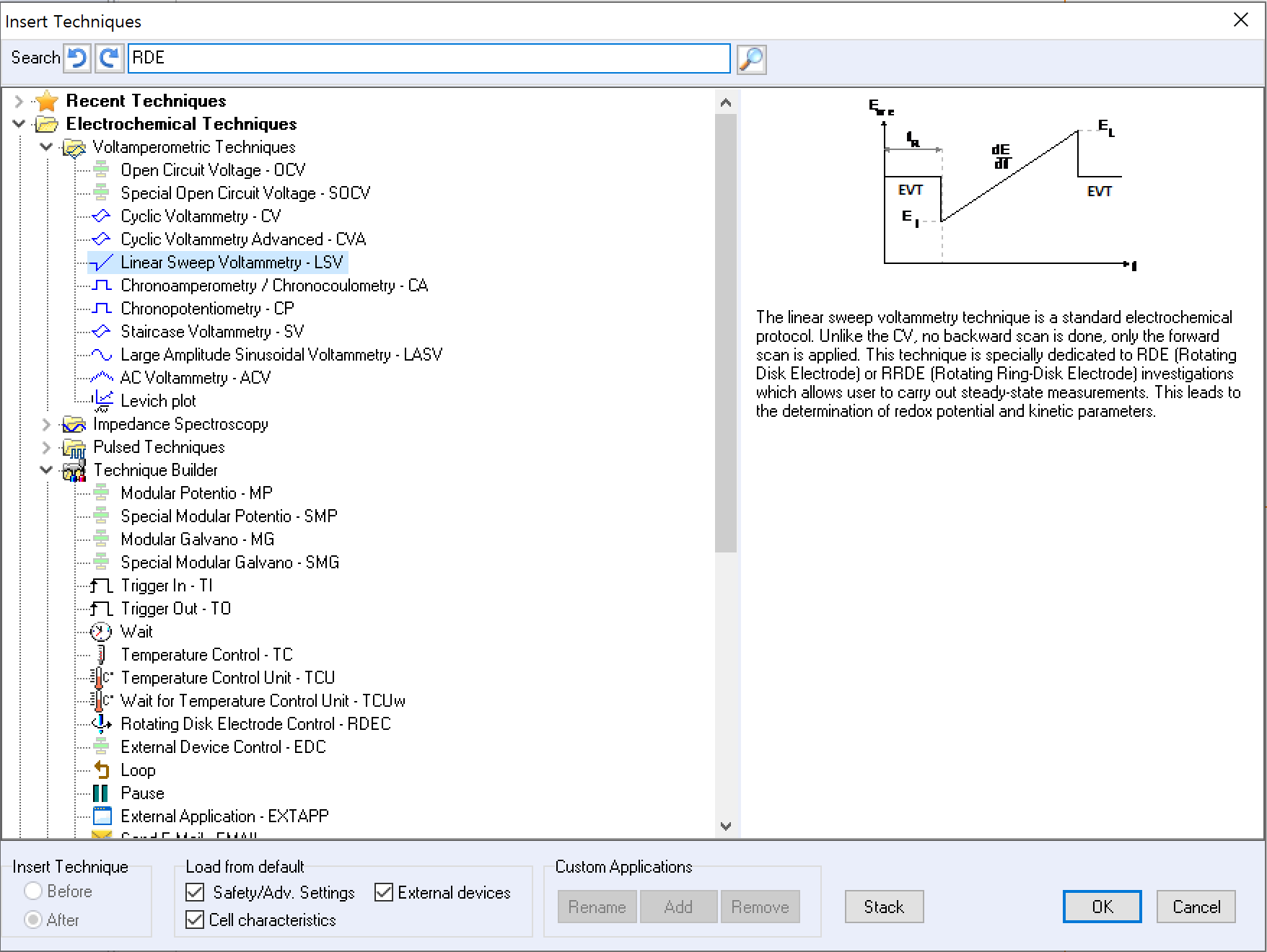This screenshot has width=1267, height=952.
Task: Click the undo search arrow icon
Action: coord(77,58)
